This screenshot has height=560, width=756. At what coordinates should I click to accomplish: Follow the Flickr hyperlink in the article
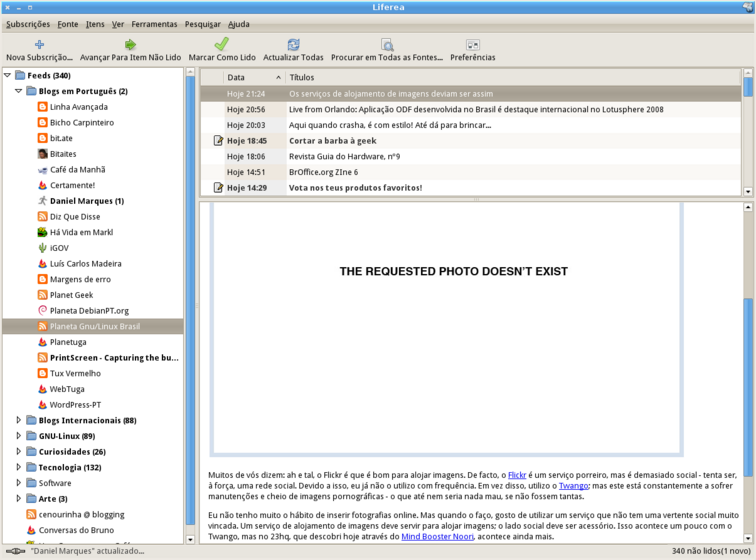[517, 473]
